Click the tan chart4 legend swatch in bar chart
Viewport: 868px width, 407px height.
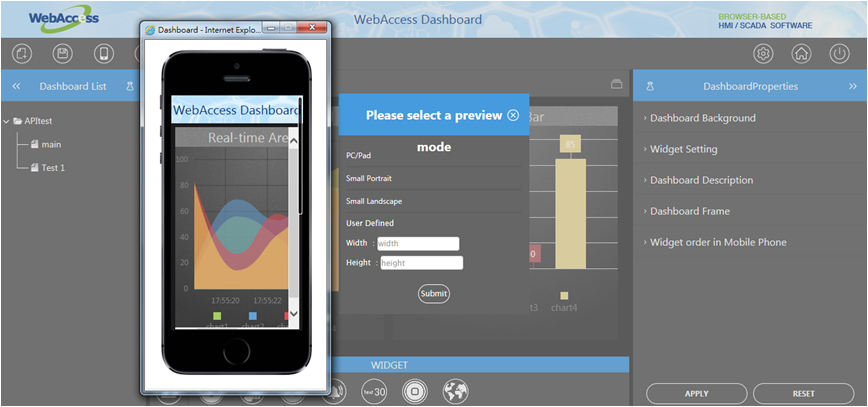click(x=564, y=296)
